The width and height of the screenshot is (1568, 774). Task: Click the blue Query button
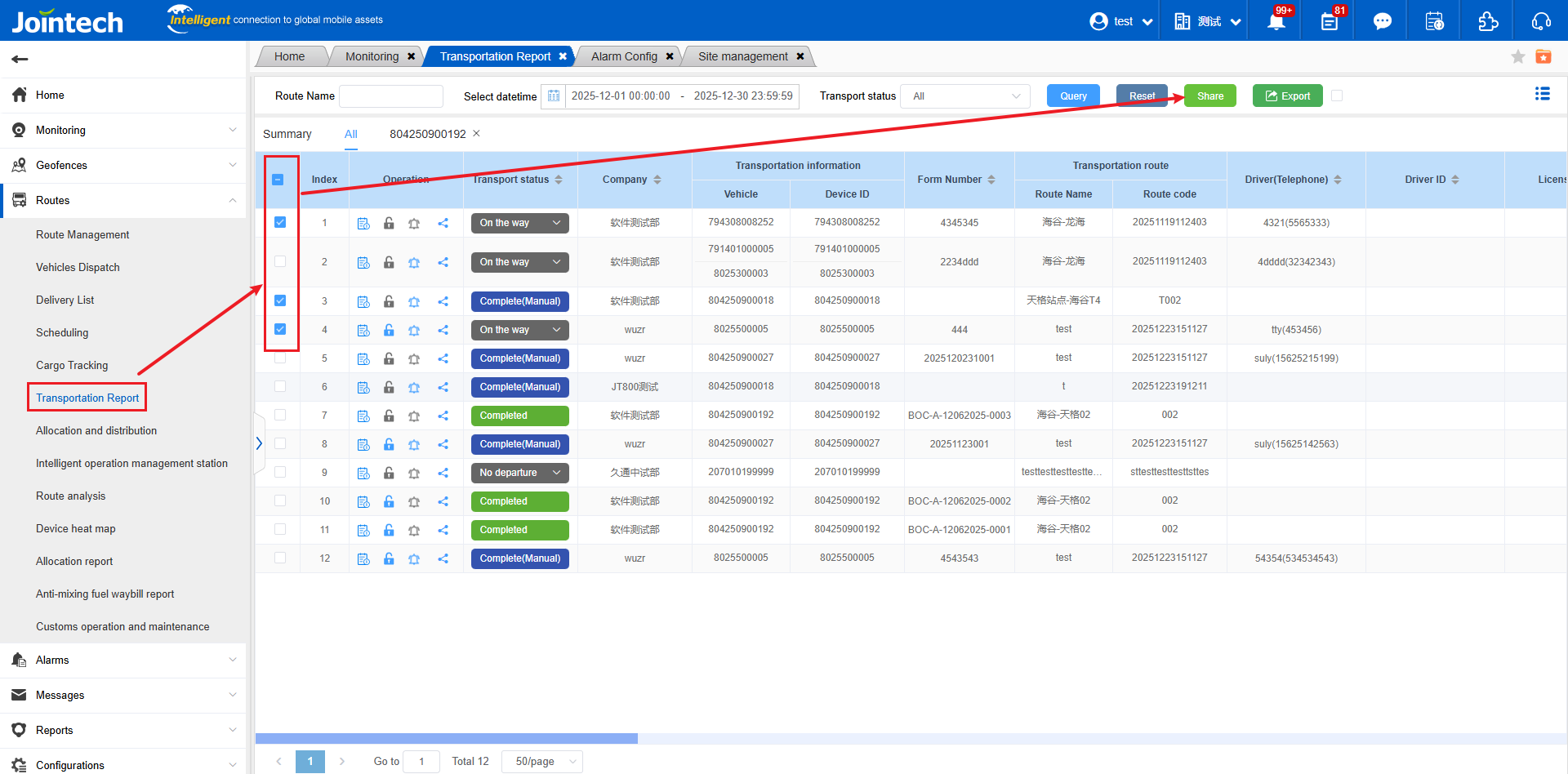click(1072, 96)
